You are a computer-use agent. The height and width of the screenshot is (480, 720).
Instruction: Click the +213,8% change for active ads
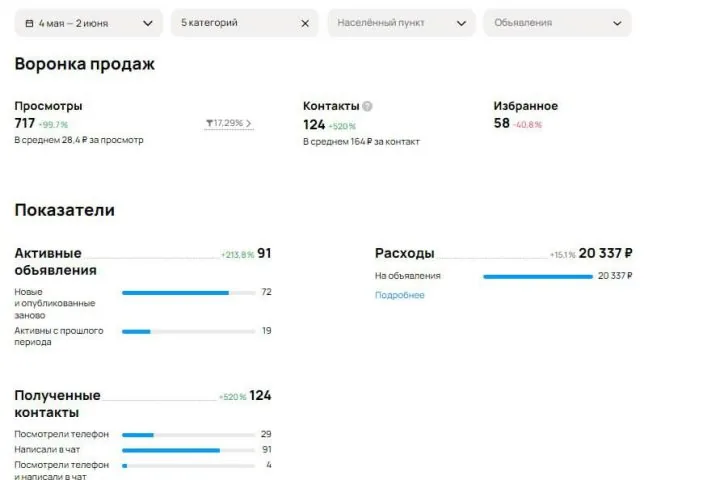(237, 254)
